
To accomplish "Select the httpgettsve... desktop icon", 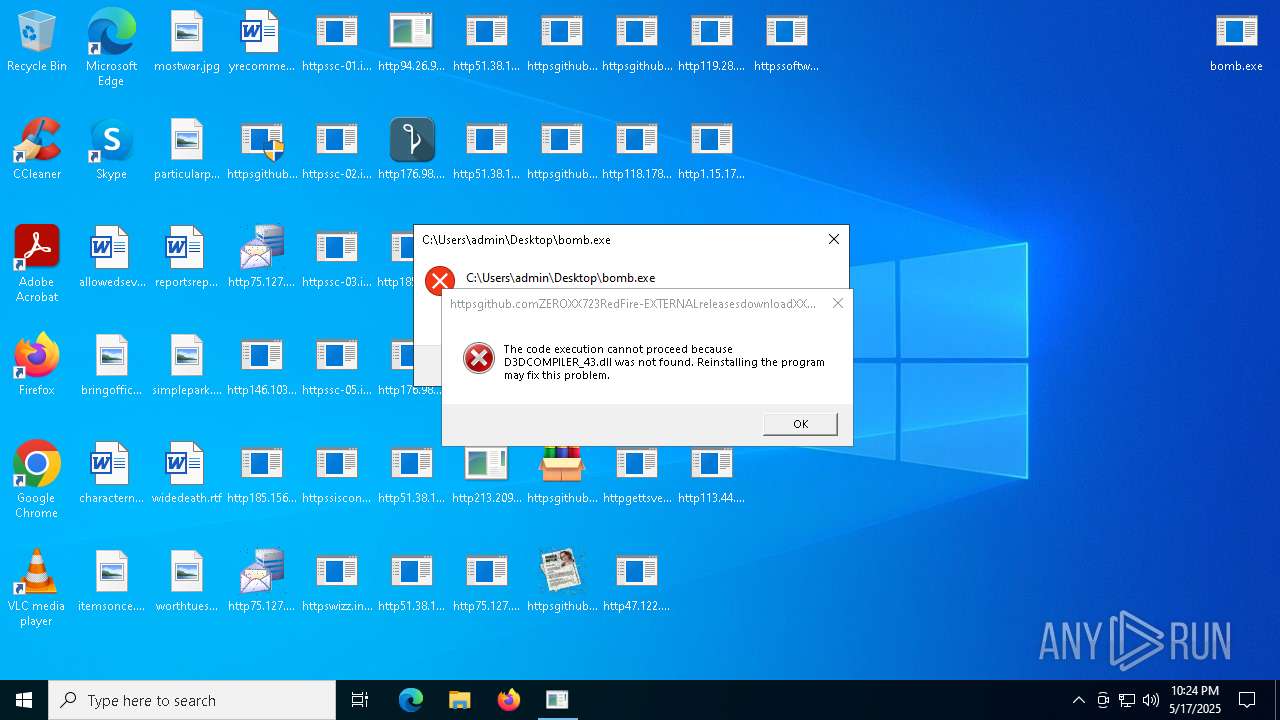I will tap(637, 474).
